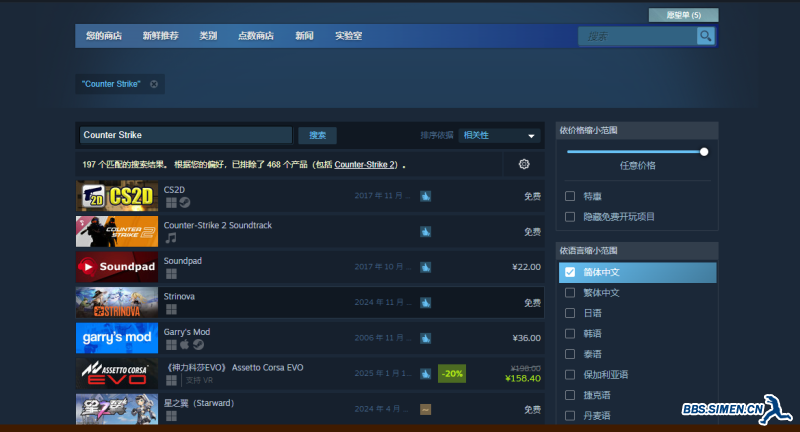
Task: Go to 点数商店 points shop
Action: [x=256, y=36]
